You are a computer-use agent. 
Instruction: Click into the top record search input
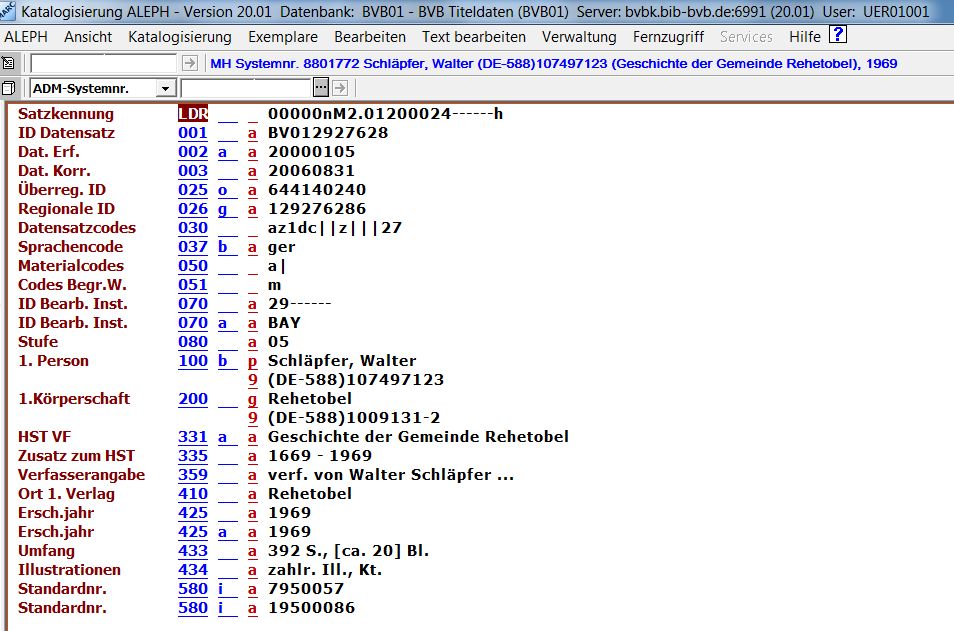[x=103, y=63]
